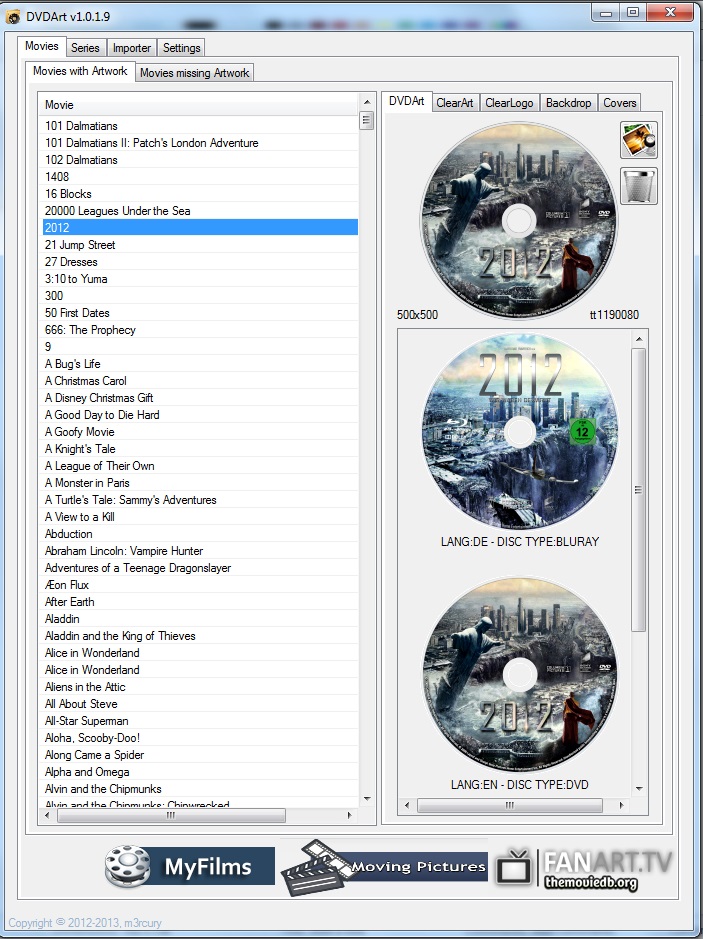Click the FANART.TV logo
This screenshot has height=939, width=703.
(x=584, y=869)
